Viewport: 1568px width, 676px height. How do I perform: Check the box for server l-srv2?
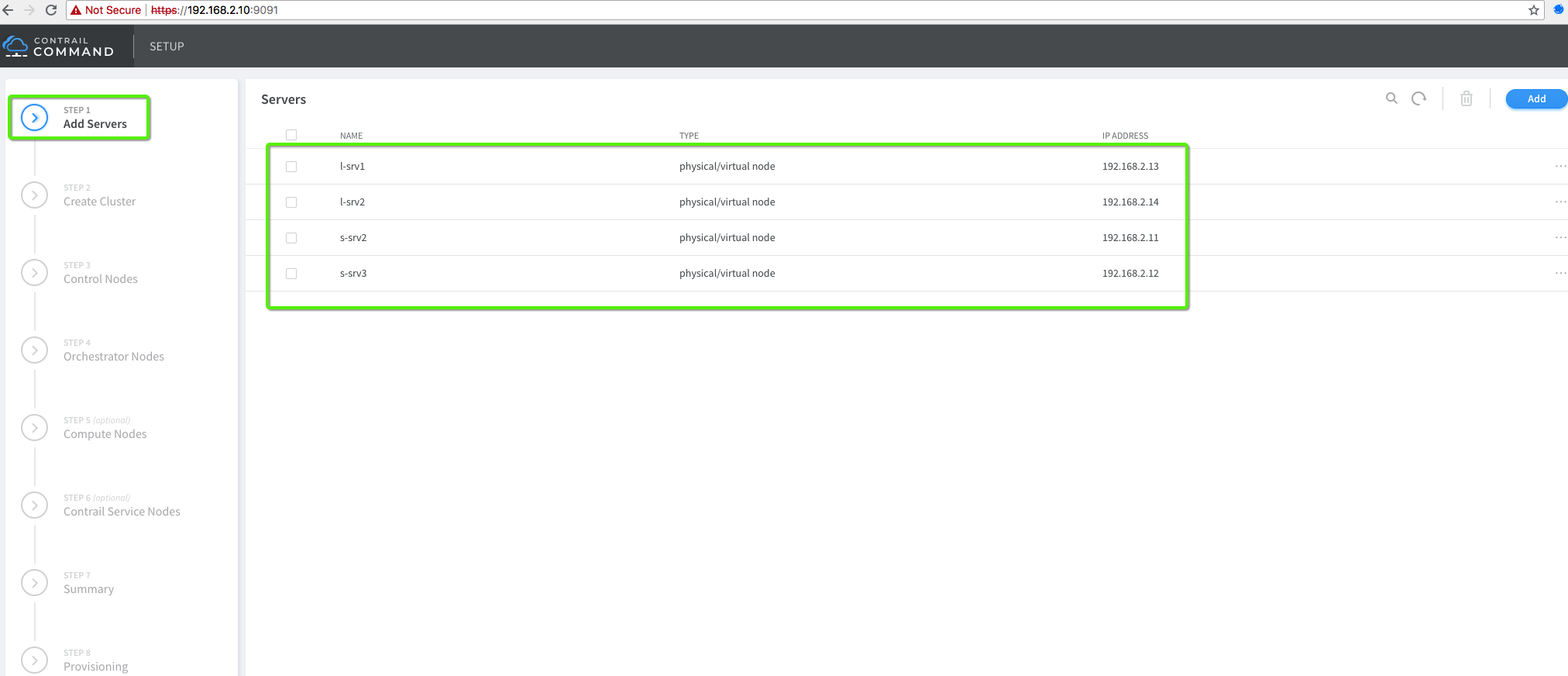[x=291, y=202]
